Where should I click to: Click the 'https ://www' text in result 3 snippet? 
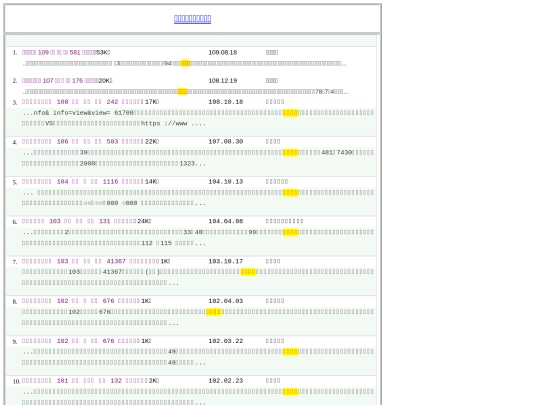(164, 123)
